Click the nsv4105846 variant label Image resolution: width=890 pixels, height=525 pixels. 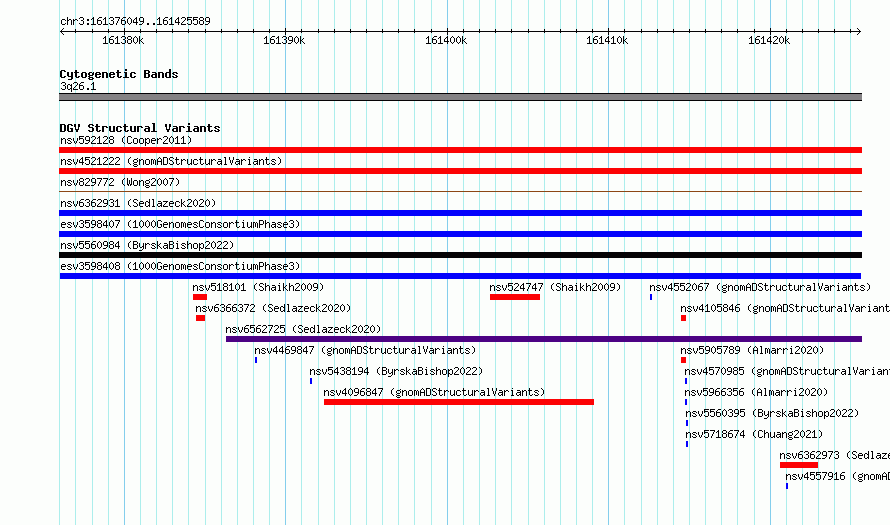(785, 308)
